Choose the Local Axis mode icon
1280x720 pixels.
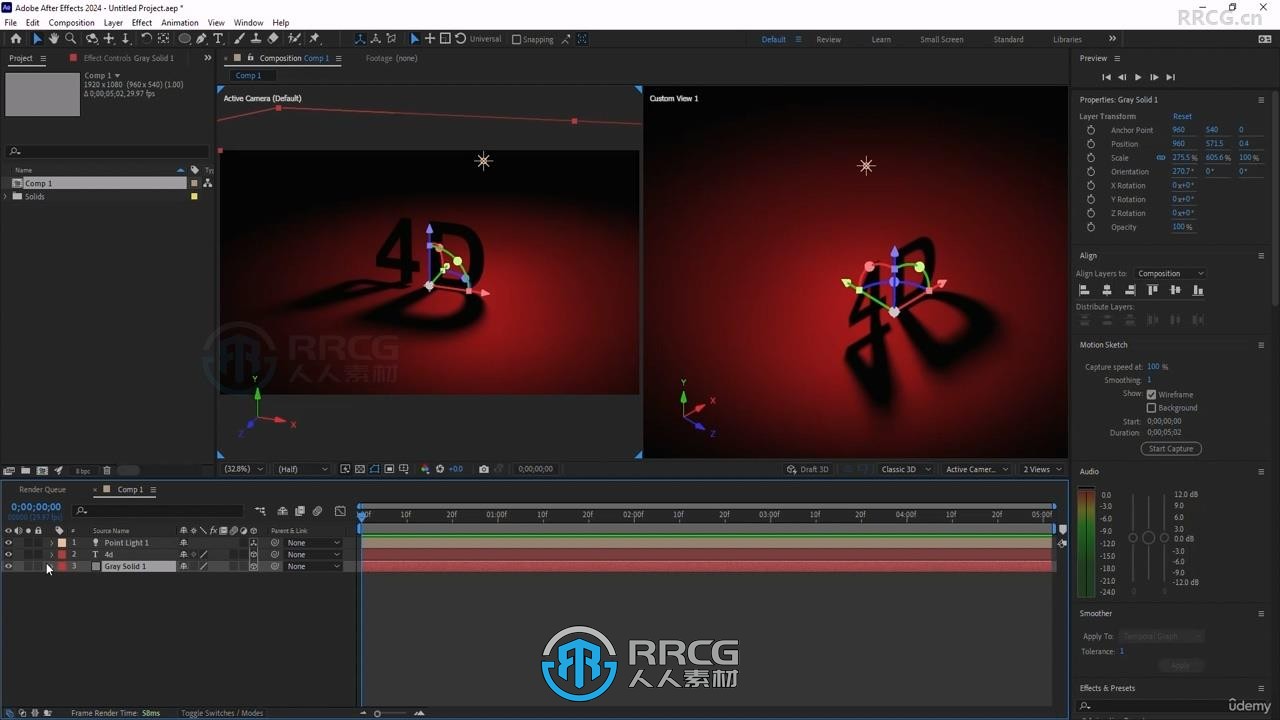[359, 39]
